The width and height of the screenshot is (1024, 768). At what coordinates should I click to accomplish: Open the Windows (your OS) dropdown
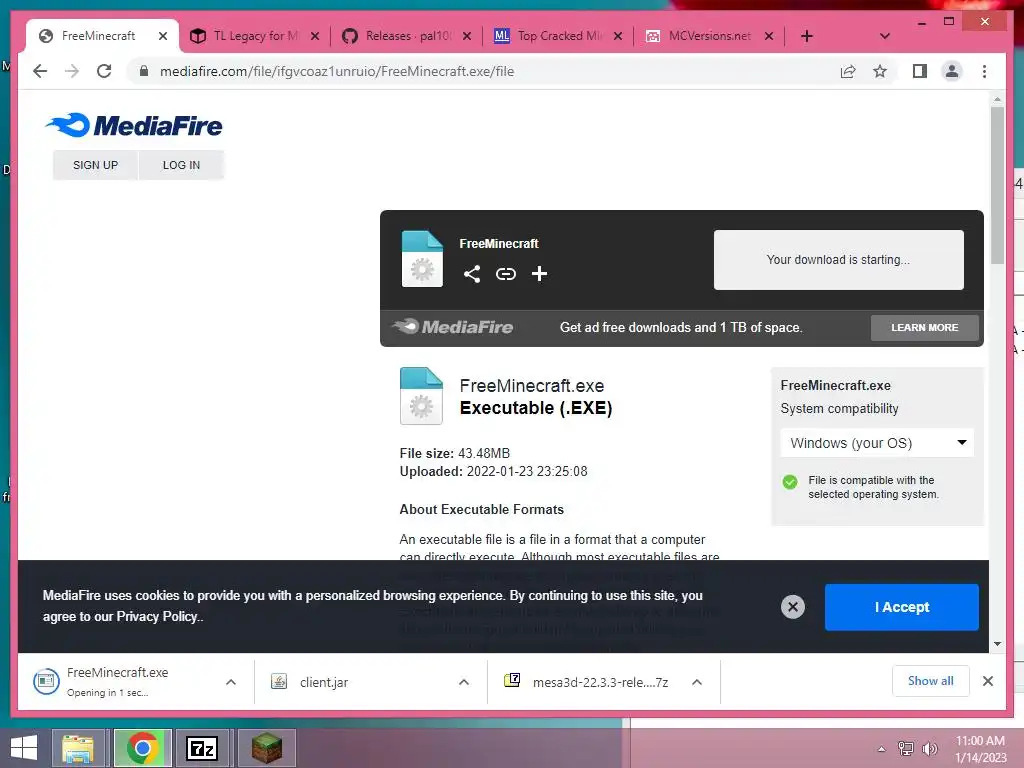(x=877, y=443)
